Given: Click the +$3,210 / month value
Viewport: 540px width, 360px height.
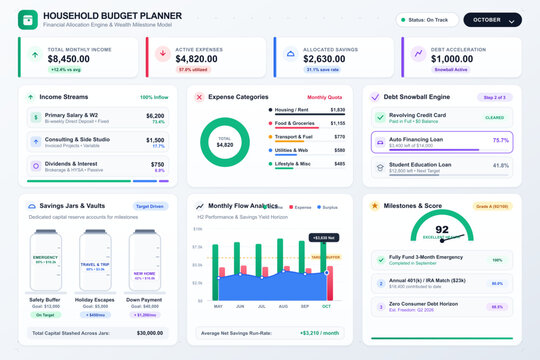Looking at the screenshot, I should [x=319, y=333].
